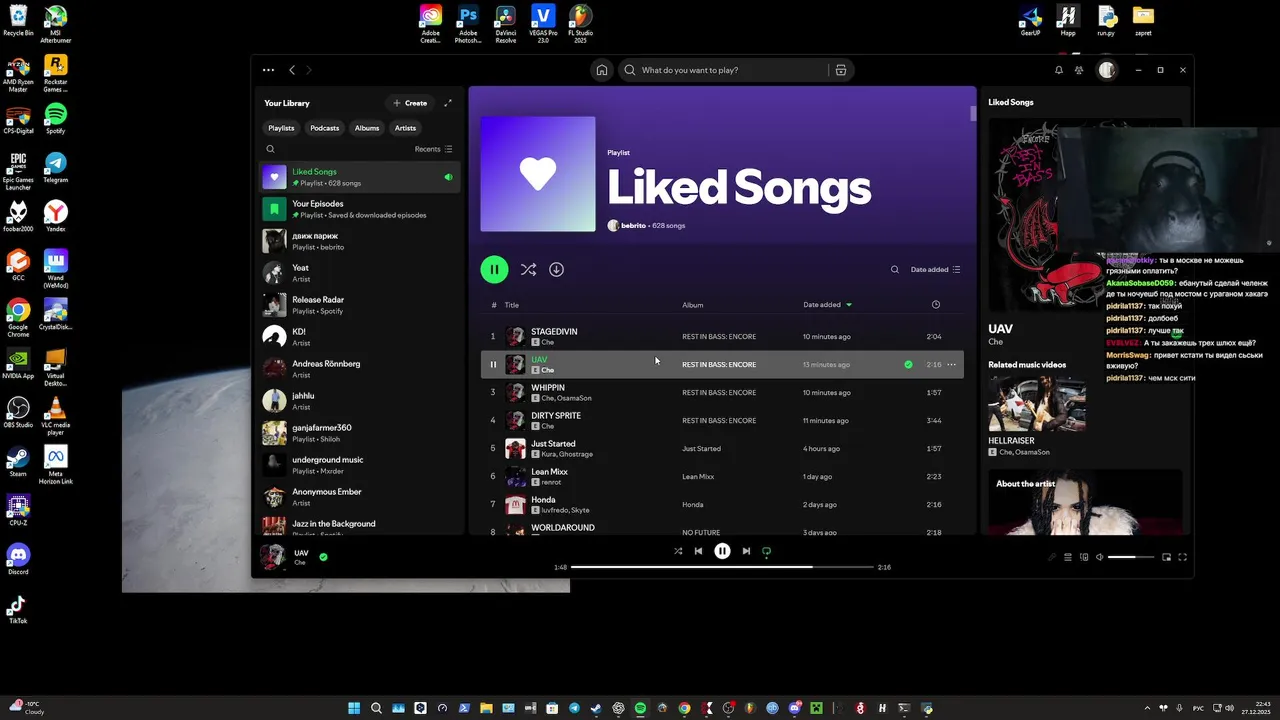Image resolution: width=1280 pixels, height=720 pixels.
Task: Open the three-dots menu at top-left of Spotify
Action: (x=268, y=70)
